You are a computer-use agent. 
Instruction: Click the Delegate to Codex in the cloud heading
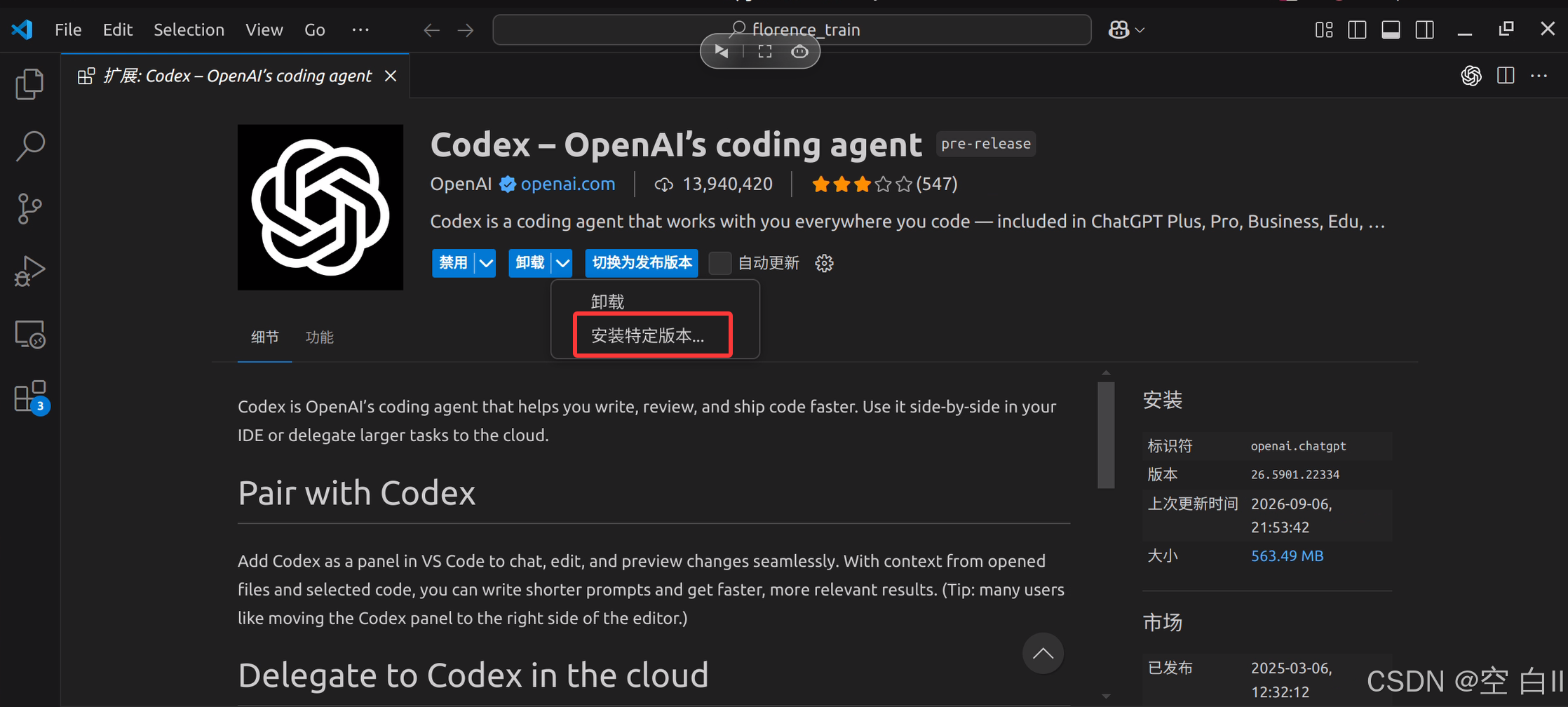[473, 675]
